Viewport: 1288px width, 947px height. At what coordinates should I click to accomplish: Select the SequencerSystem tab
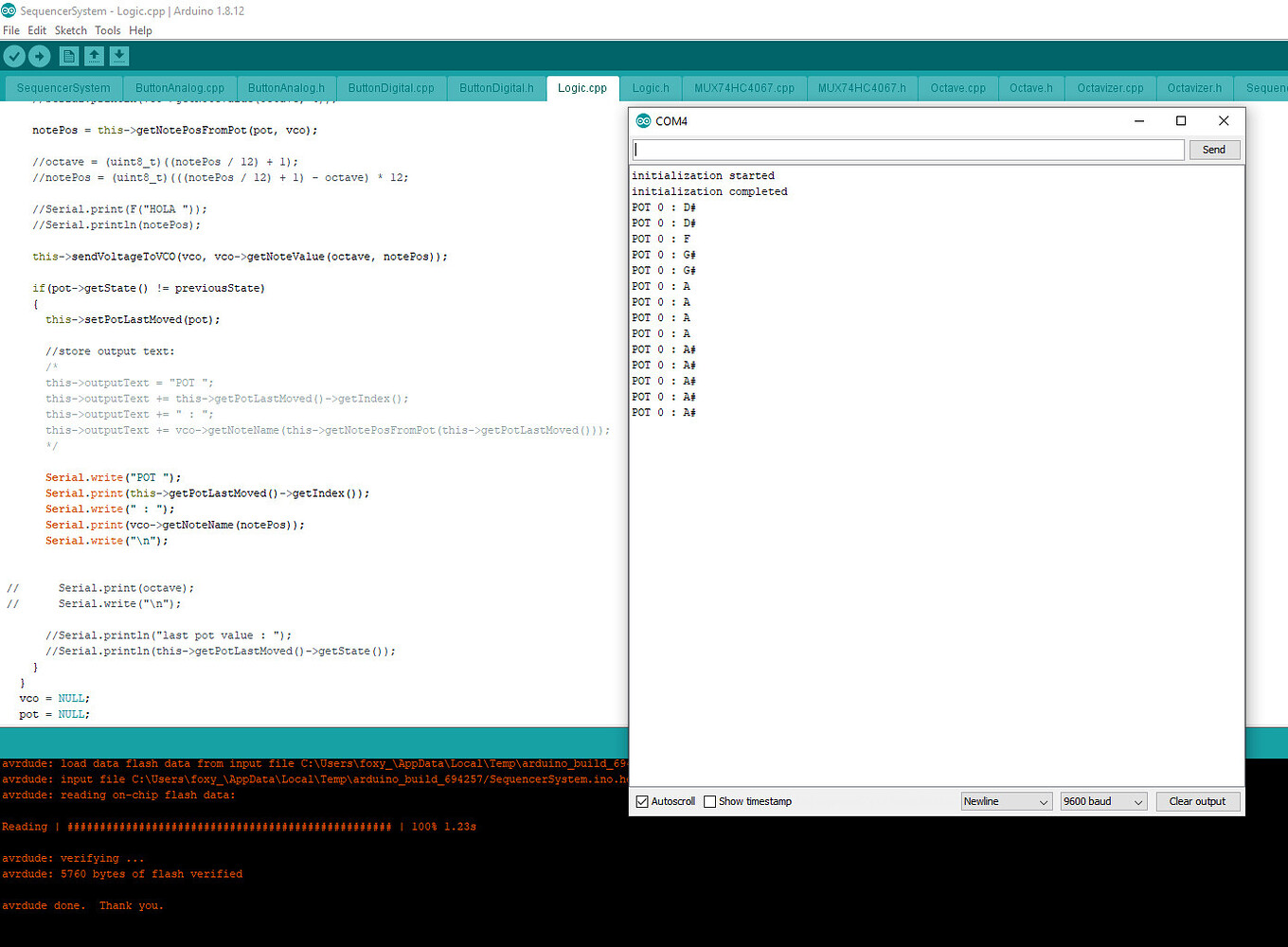[x=63, y=87]
